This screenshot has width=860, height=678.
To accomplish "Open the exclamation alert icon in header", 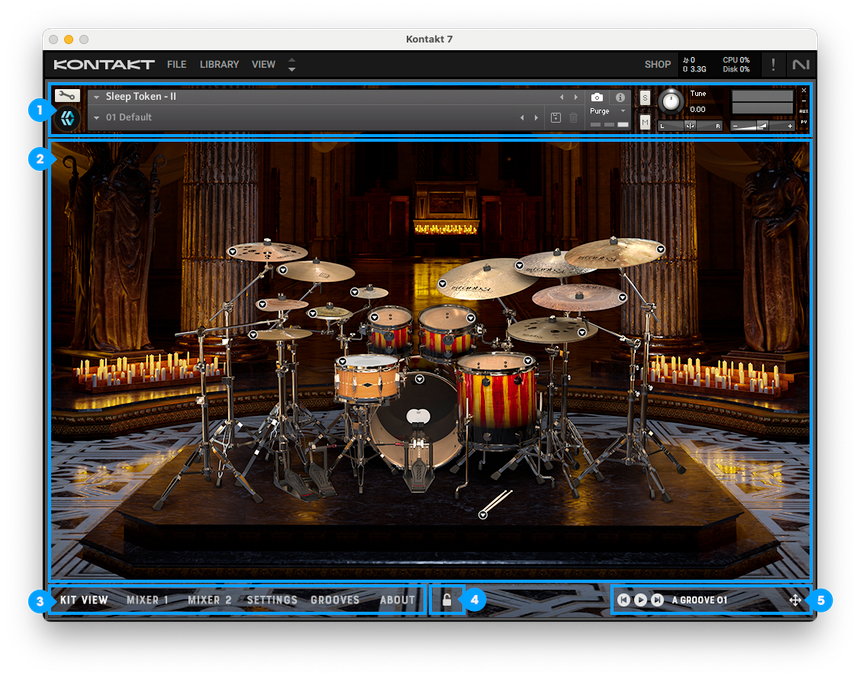I will point(773,65).
